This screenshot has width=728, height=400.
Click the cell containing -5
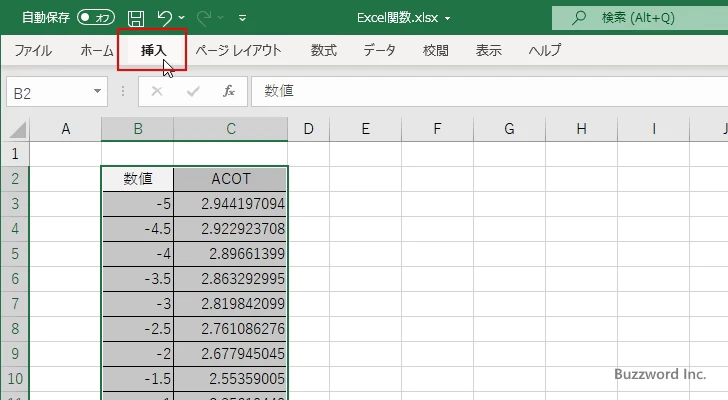pos(138,204)
